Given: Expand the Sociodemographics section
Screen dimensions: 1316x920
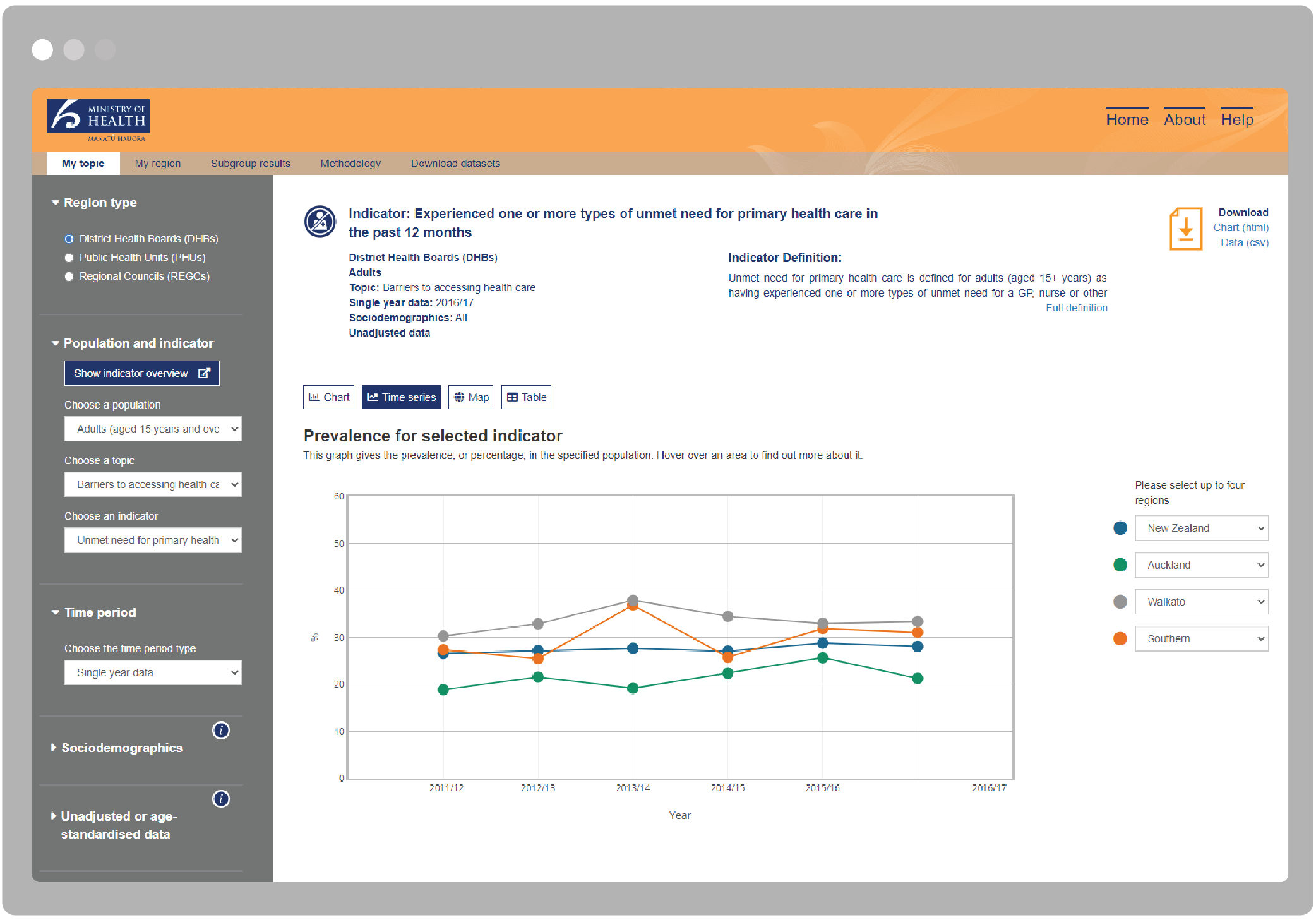Looking at the screenshot, I should pyautogui.click(x=121, y=748).
